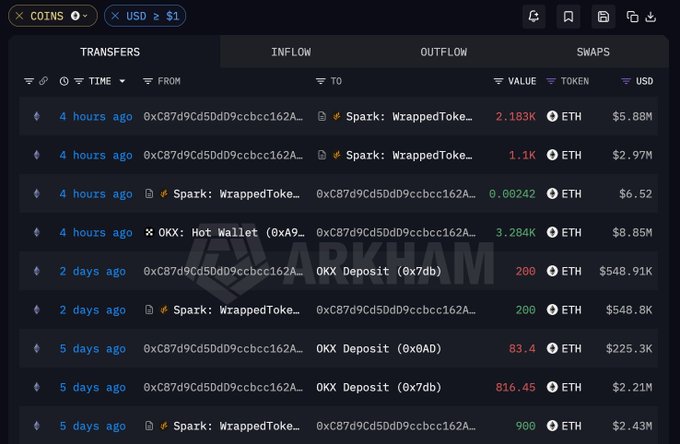
Task: Click Ethereum chain icon in $548.91K row
Action: [x=37, y=271]
